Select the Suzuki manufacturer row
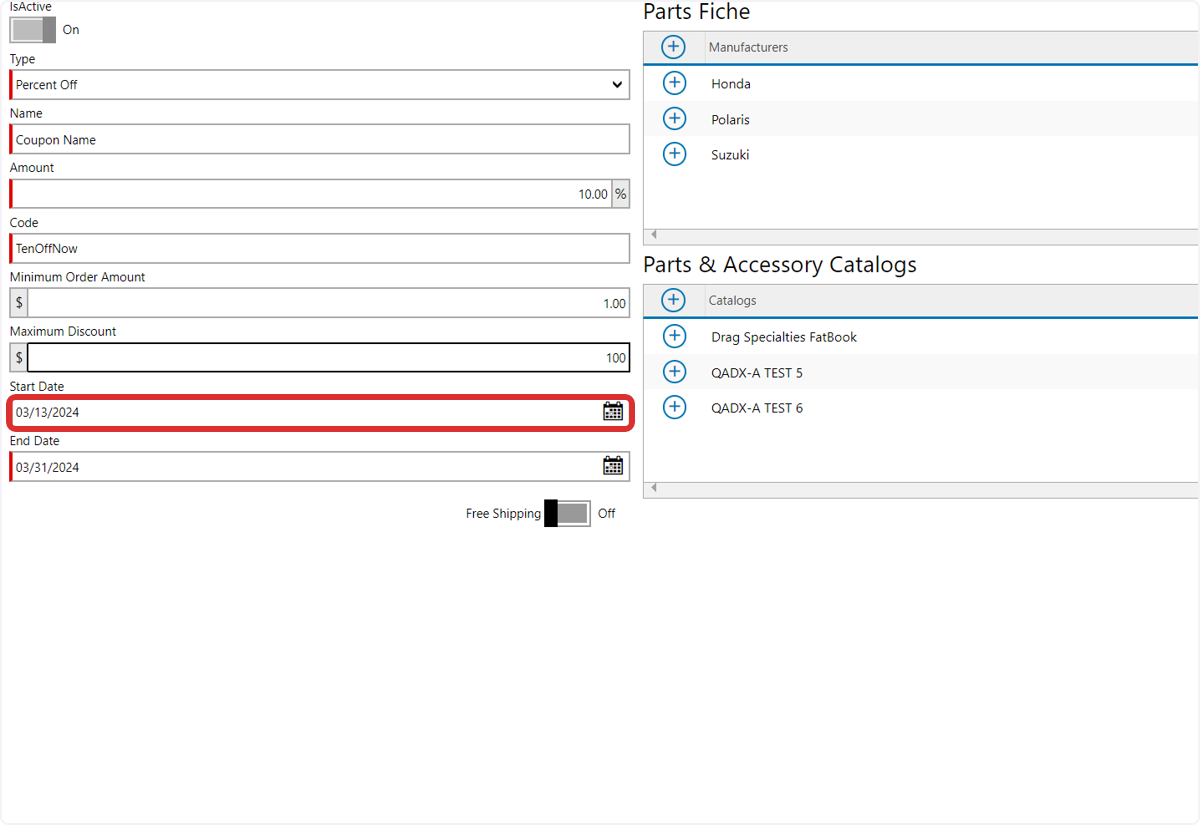 921,154
